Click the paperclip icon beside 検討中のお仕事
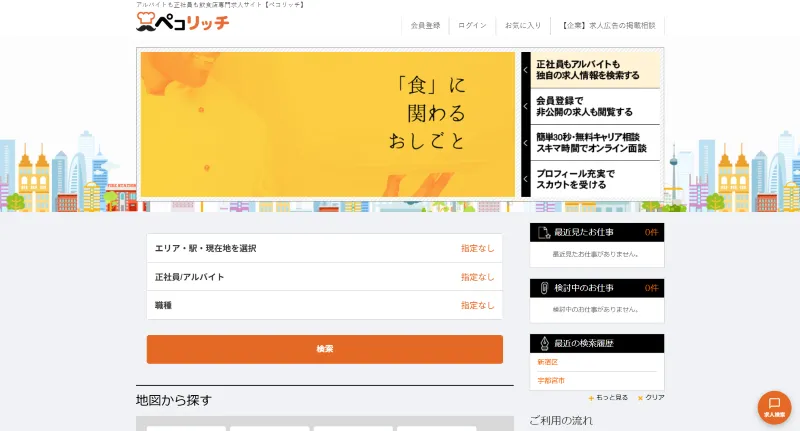Viewport: 800px width, 431px height. [x=544, y=288]
